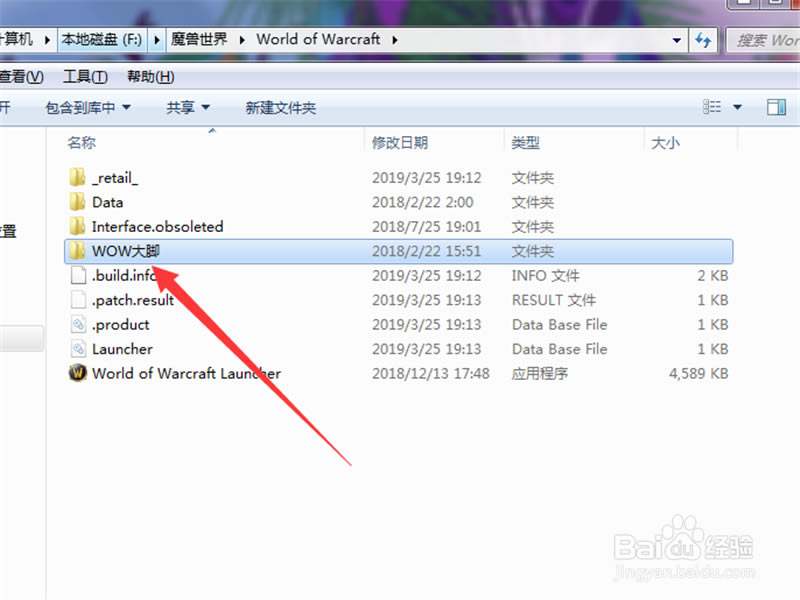Sort files by 名称 column header
Image resolution: width=800 pixels, height=600 pixels.
click(82, 143)
